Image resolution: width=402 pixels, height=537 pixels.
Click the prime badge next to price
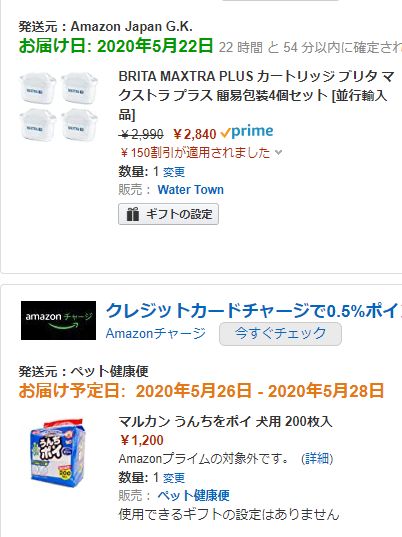tap(247, 132)
